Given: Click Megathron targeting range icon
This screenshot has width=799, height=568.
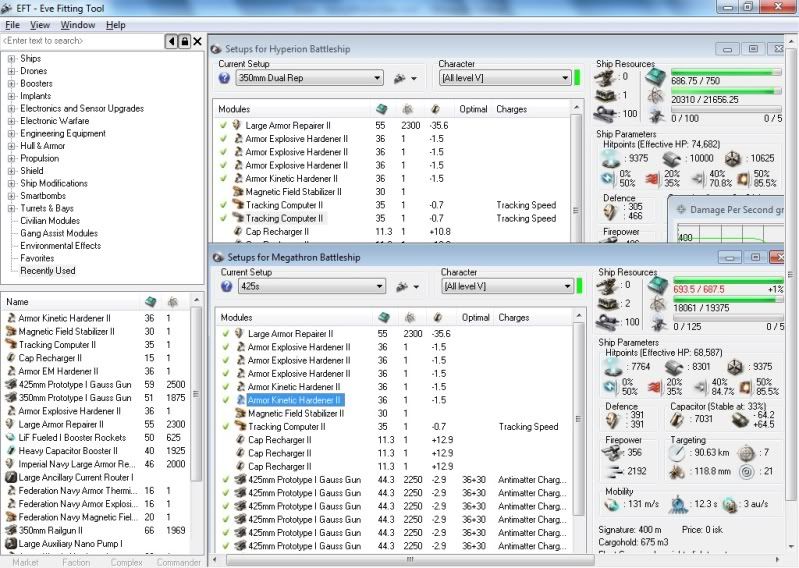Looking at the screenshot, I should pos(677,453).
